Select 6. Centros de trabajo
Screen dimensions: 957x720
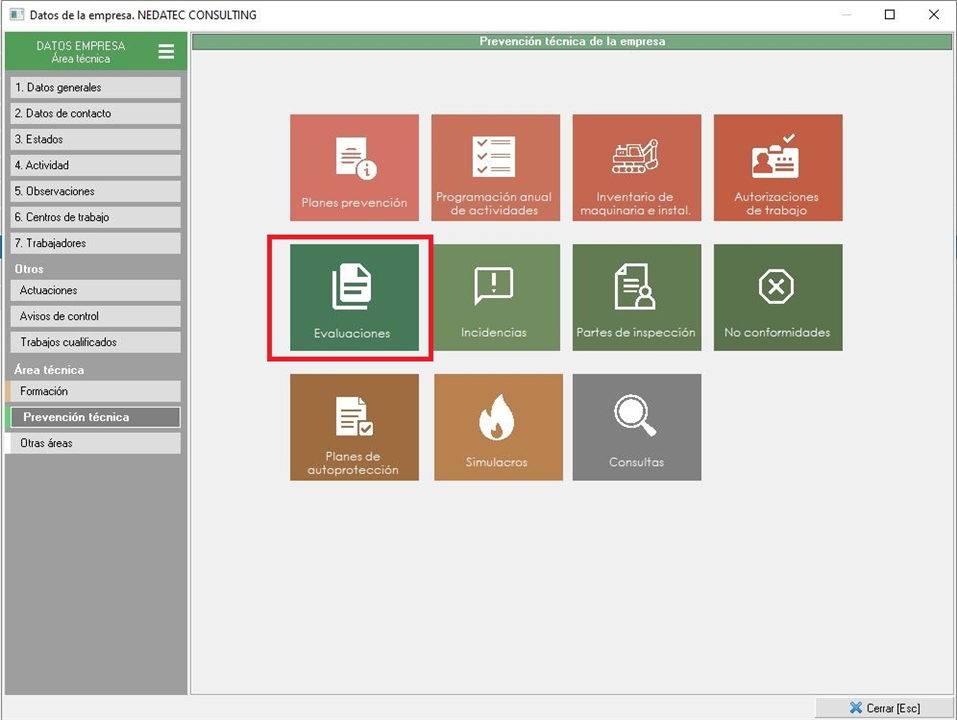click(94, 217)
